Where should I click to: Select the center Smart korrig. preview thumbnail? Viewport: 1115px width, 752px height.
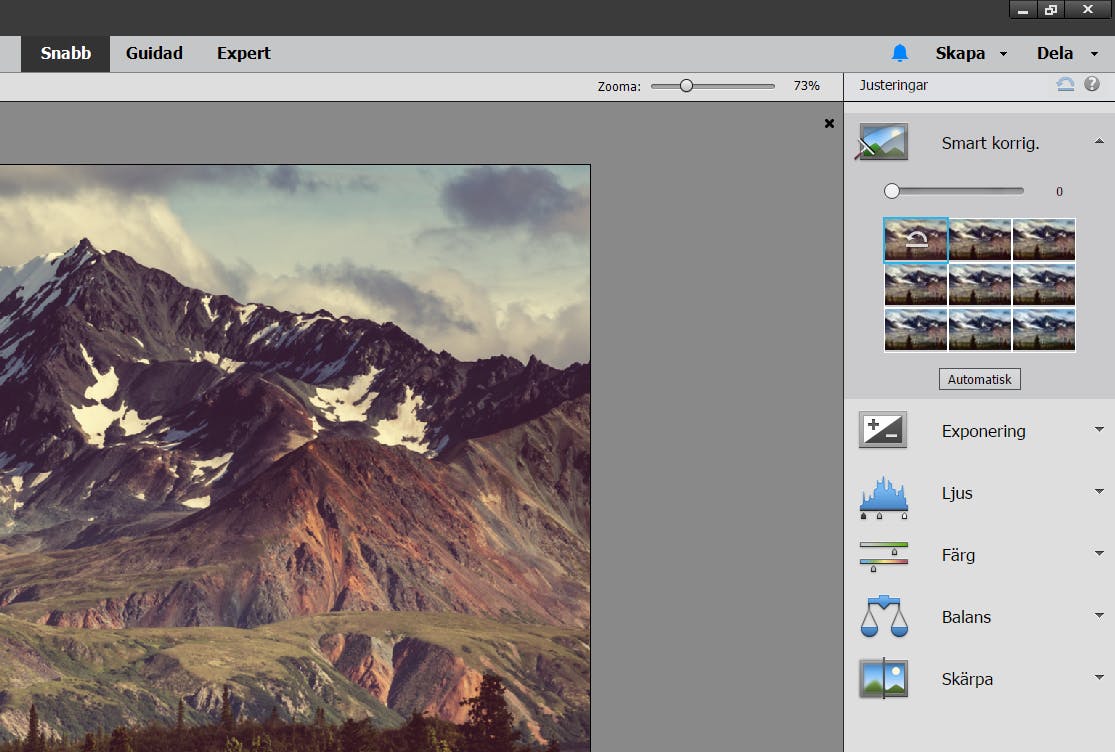click(x=980, y=284)
